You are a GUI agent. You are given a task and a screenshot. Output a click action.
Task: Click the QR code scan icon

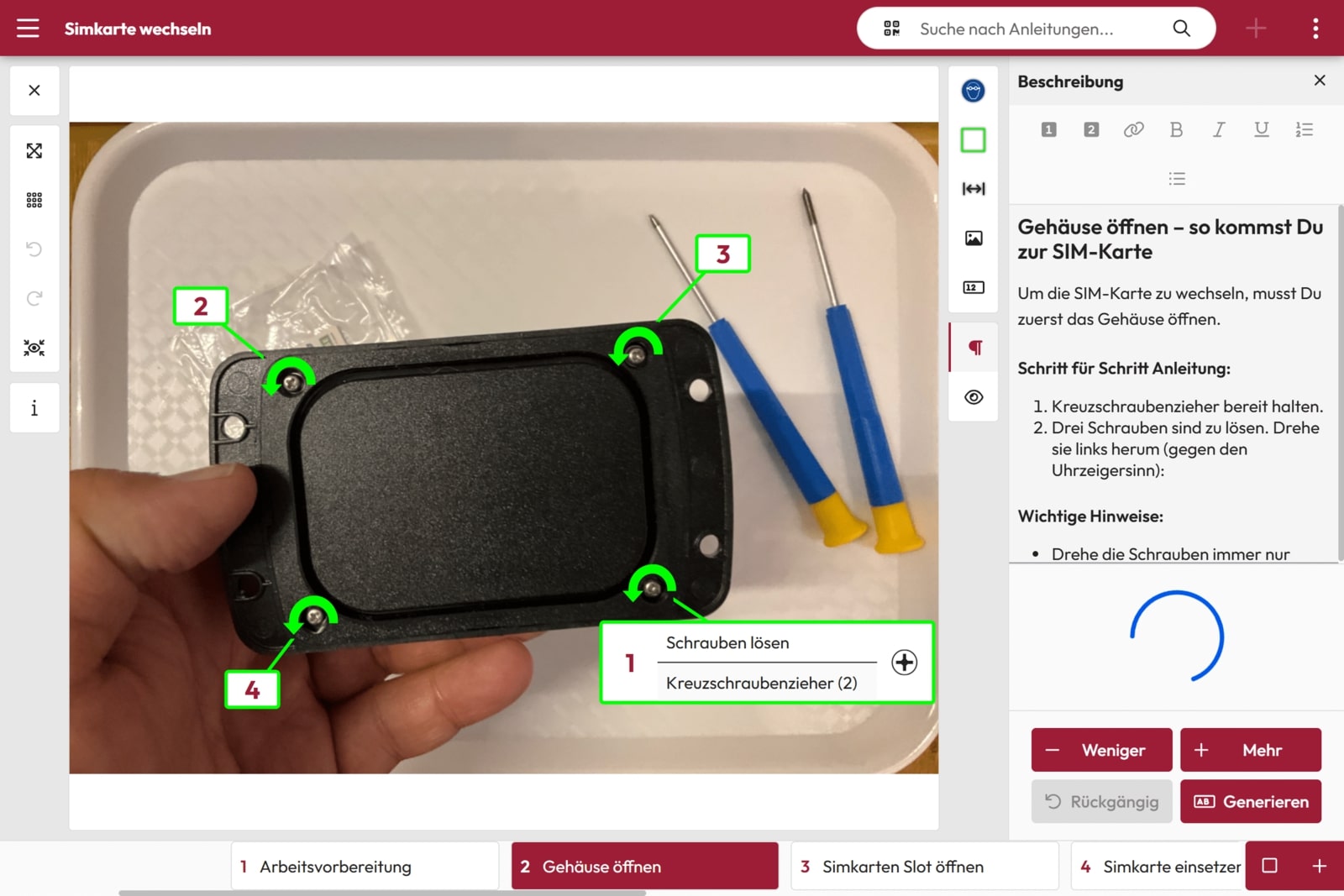[891, 29]
